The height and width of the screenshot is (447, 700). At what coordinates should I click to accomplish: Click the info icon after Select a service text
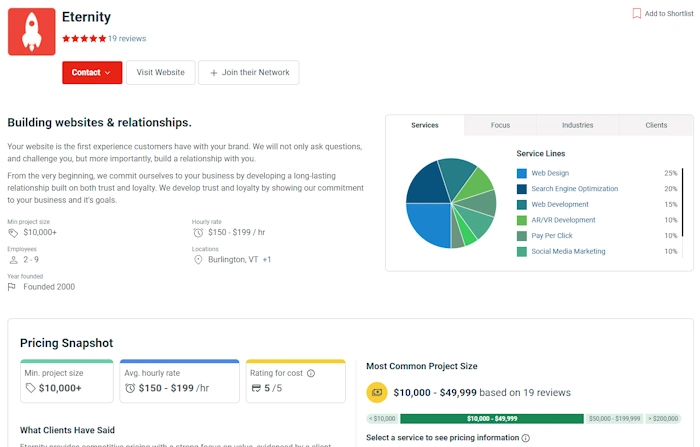click(526, 438)
